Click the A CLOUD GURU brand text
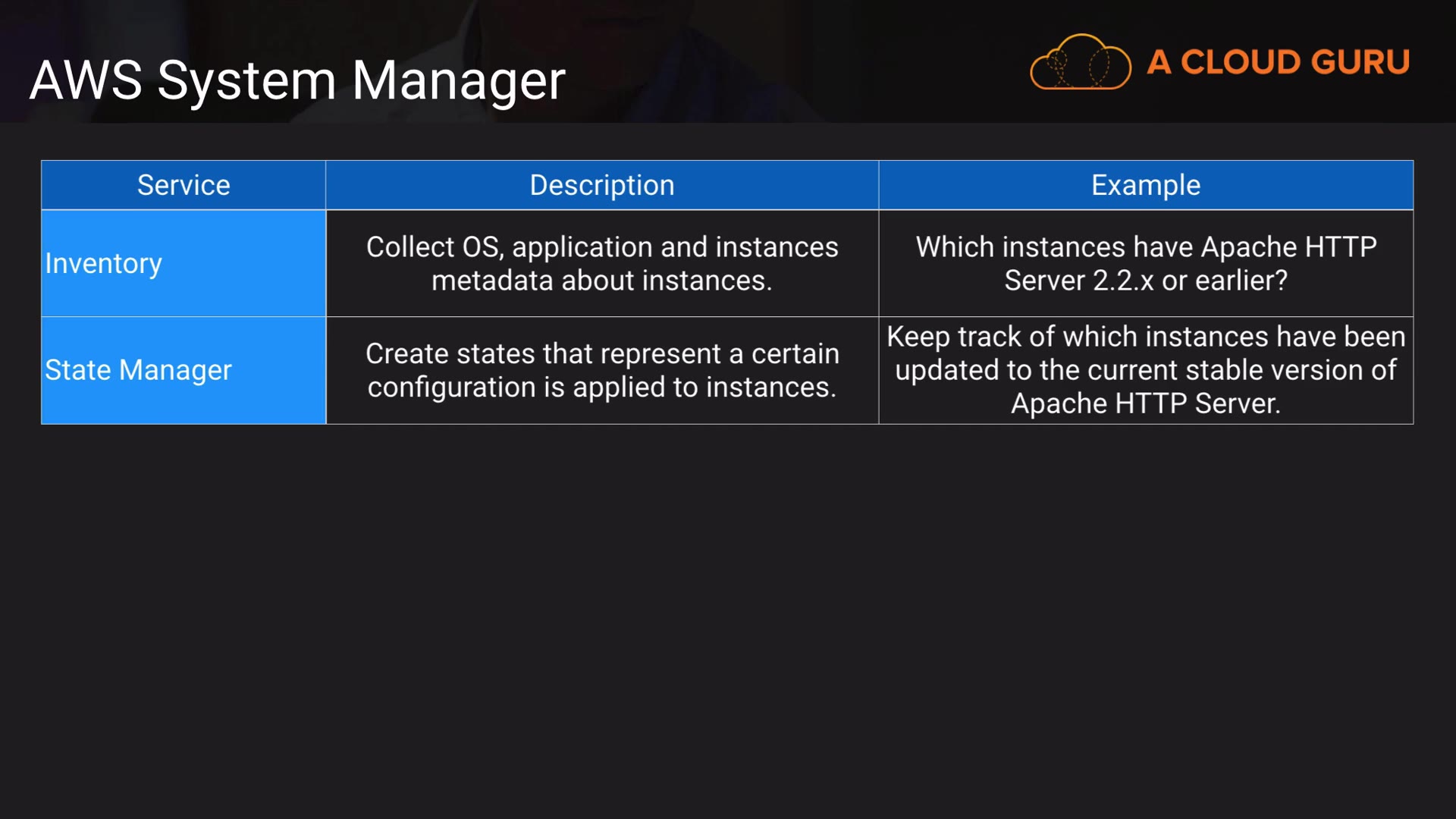Viewport: 1456px width, 819px height. [1279, 62]
